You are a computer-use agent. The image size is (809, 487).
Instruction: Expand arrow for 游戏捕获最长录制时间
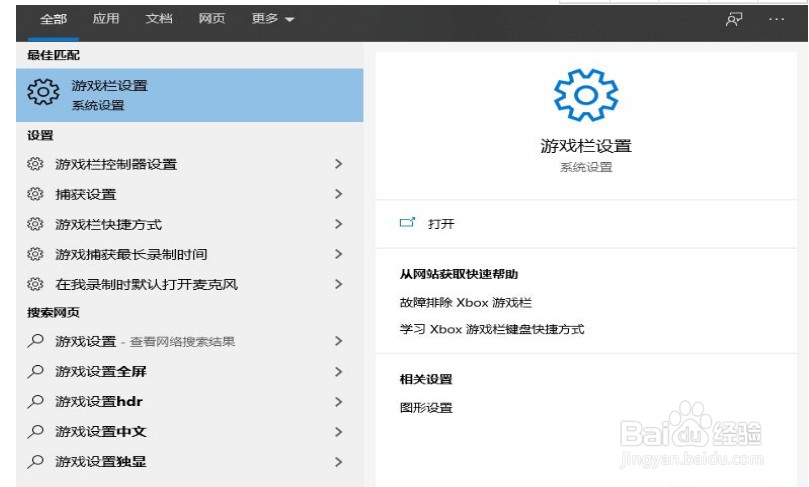[x=338, y=254]
